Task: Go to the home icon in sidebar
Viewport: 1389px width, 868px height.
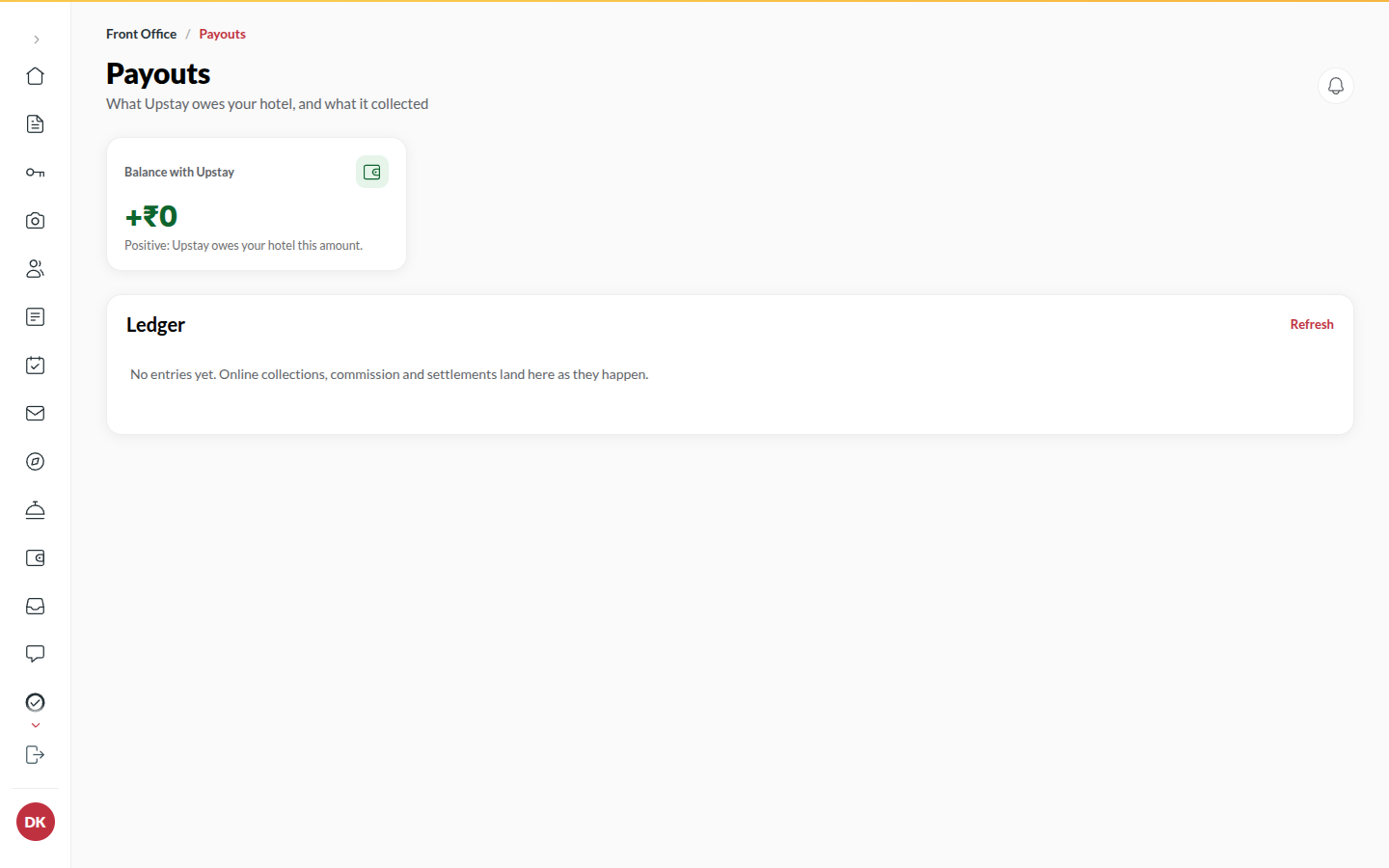Action: point(36,76)
